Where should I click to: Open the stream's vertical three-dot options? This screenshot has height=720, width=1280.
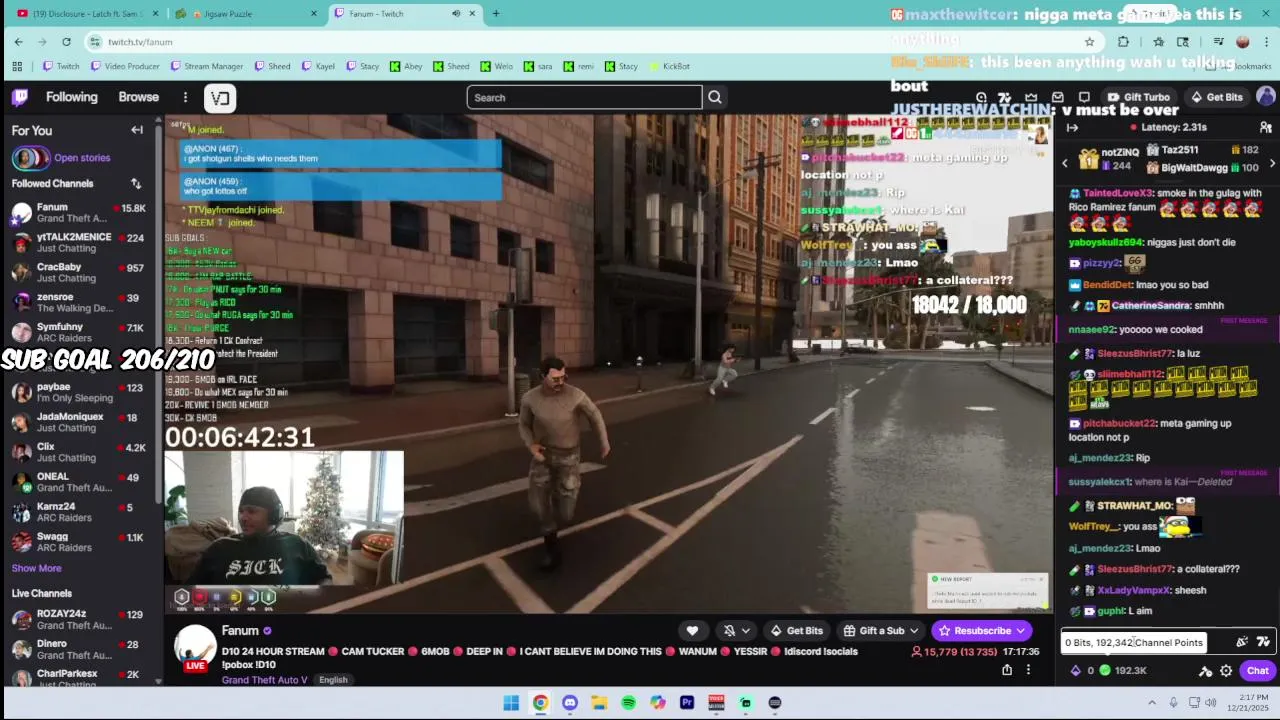click(1028, 670)
